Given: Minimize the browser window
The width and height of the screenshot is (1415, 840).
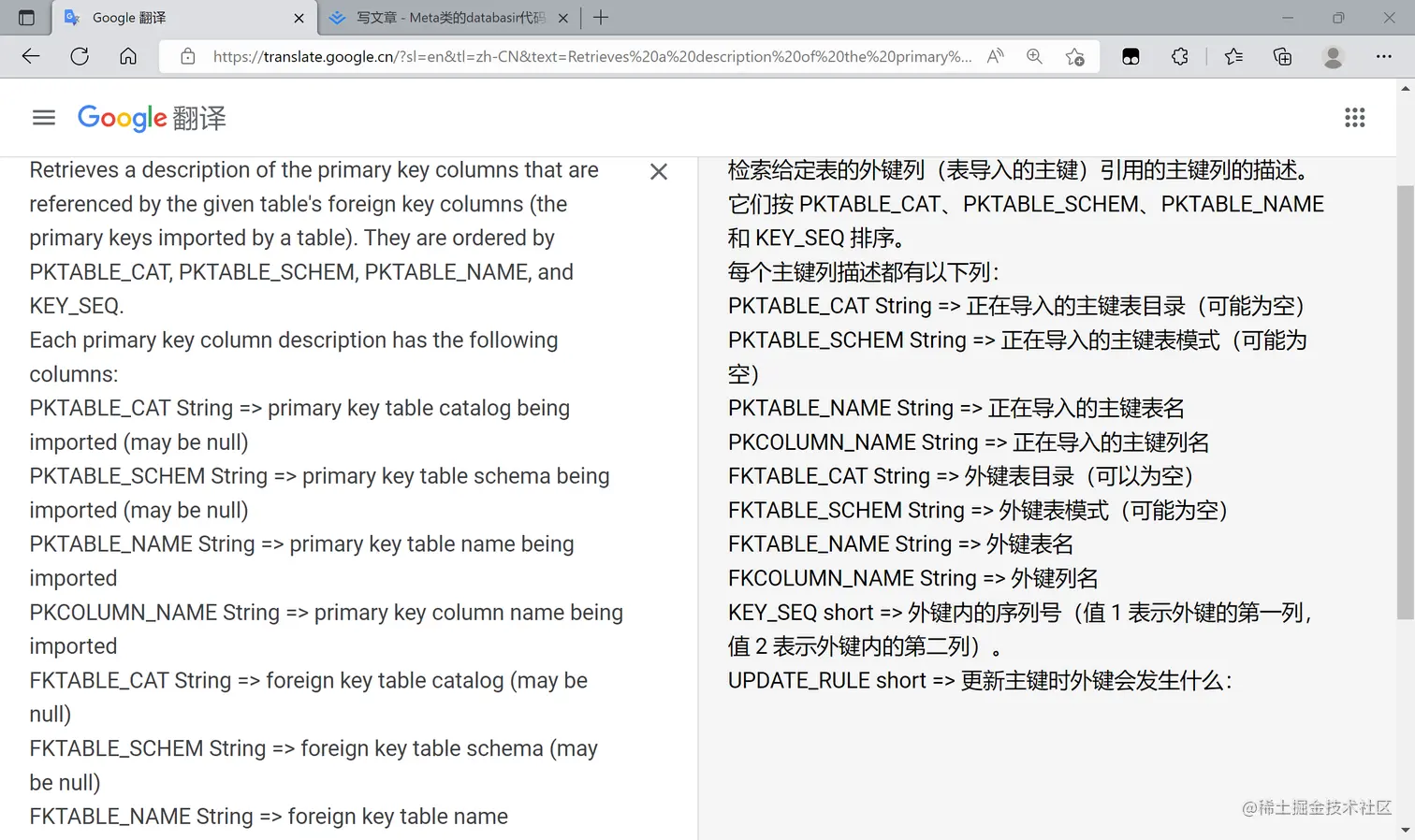Looking at the screenshot, I should 1288,18.
